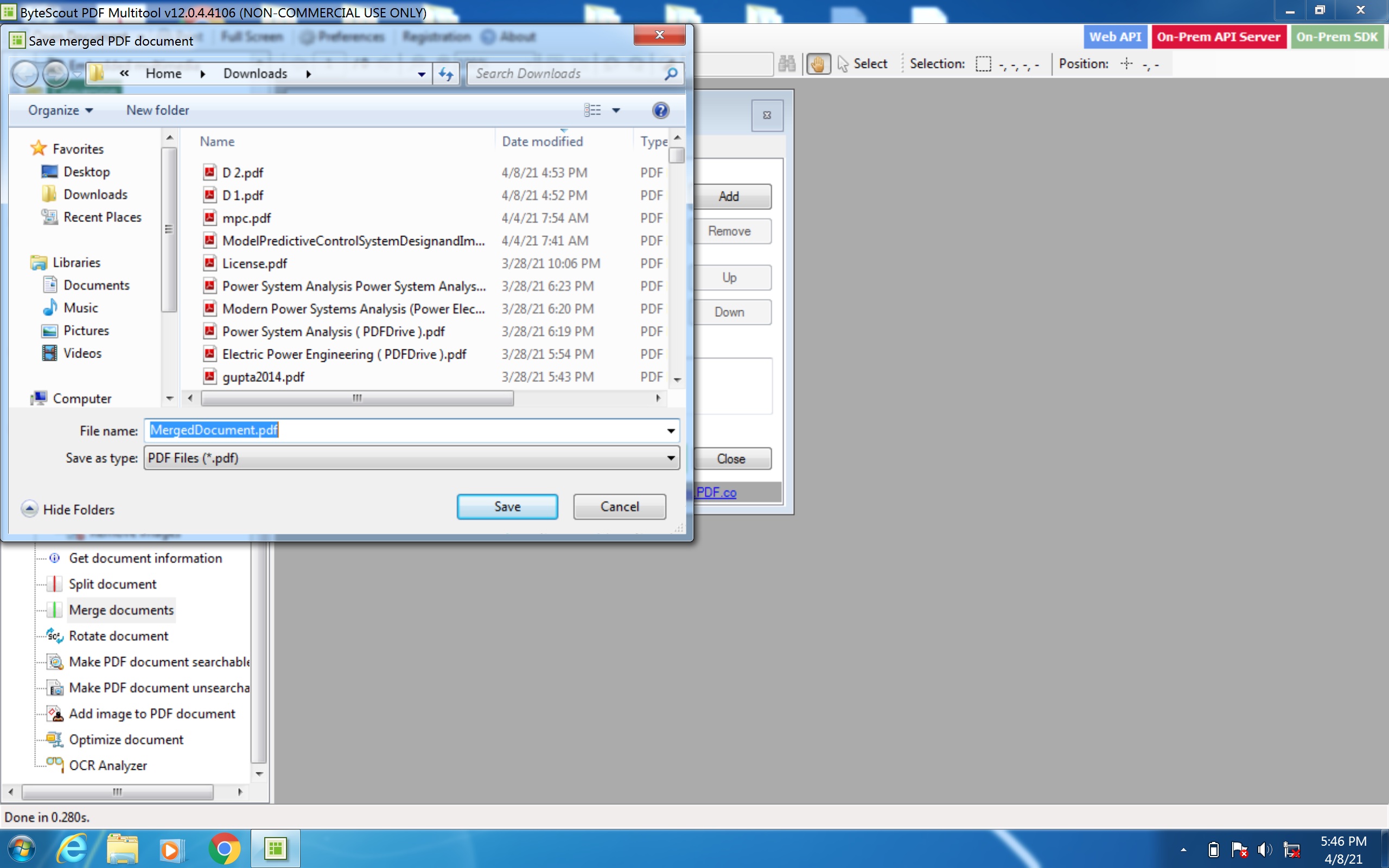1389x868 pixels.
Task: Click the Make PDF document searchable icon
Action: pyautogui.click(x=55, y=661)
